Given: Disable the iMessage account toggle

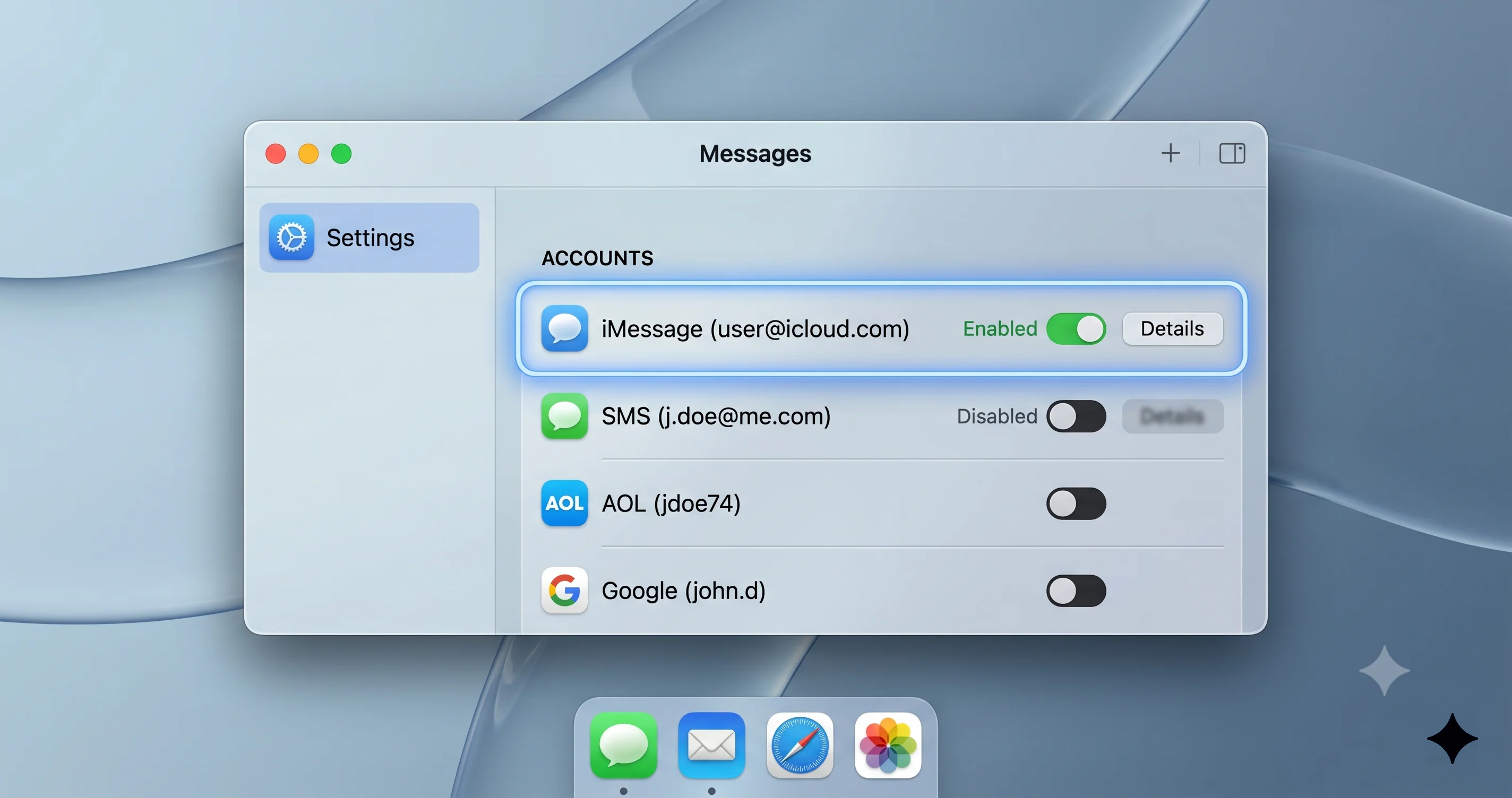Looking at the screenshot, I should (1077, 328).
